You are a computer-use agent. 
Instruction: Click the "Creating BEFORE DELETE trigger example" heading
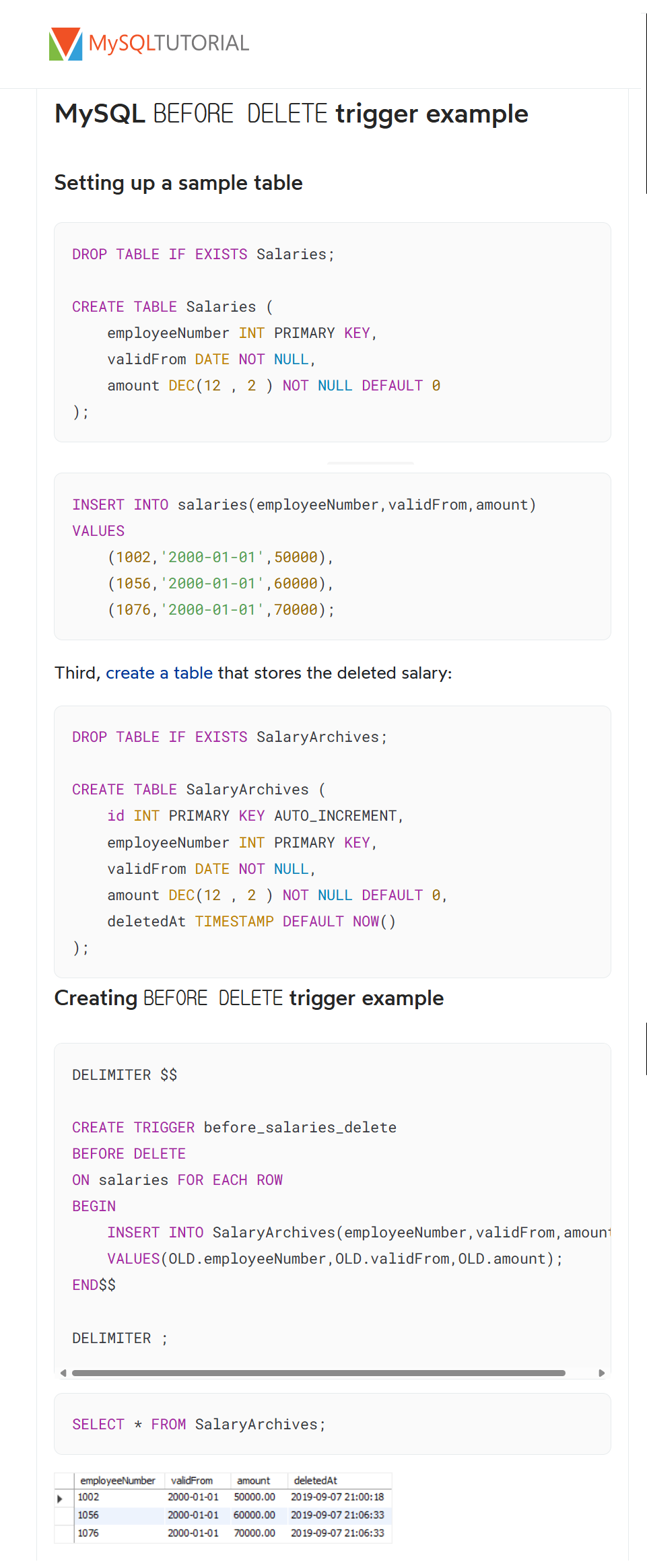(x=248, y=998)
